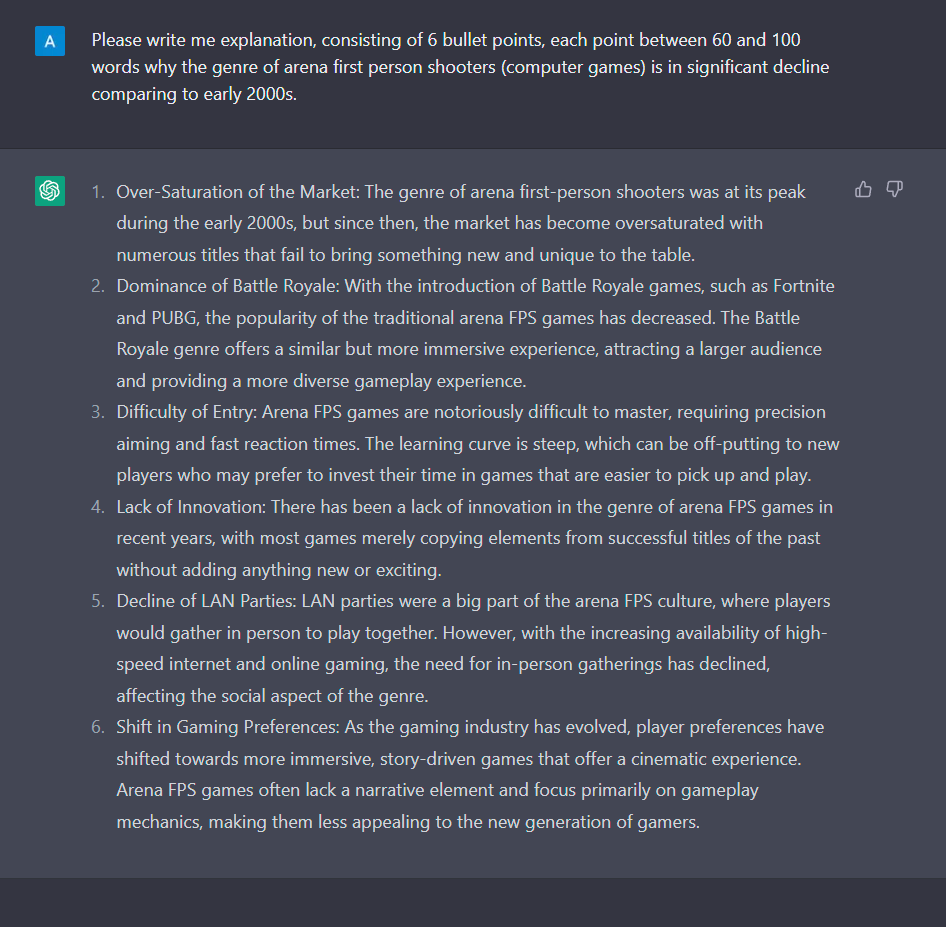Click the user's prompt about arena shooters

pyautogui.click(x=460, y=67)
